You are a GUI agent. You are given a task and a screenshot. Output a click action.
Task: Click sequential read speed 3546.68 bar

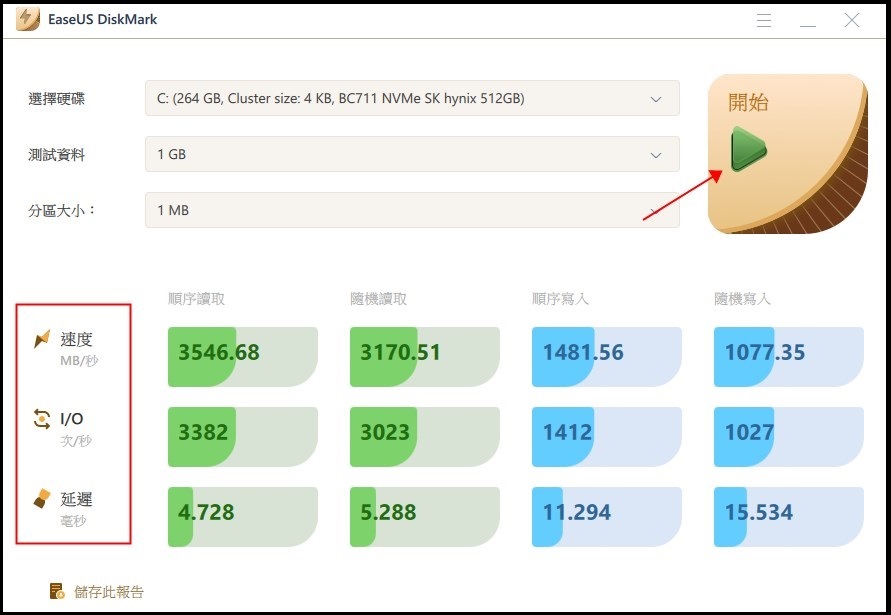pyautogui.click(x=242, y=353)
